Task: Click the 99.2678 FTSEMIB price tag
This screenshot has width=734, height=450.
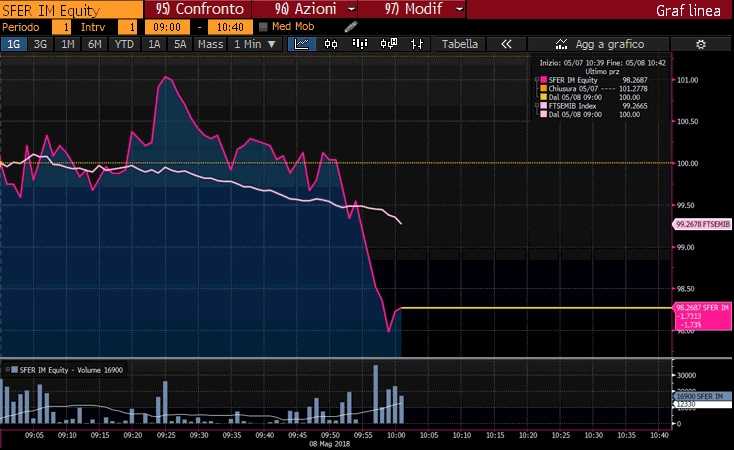Action: click(x=702, y=224)
